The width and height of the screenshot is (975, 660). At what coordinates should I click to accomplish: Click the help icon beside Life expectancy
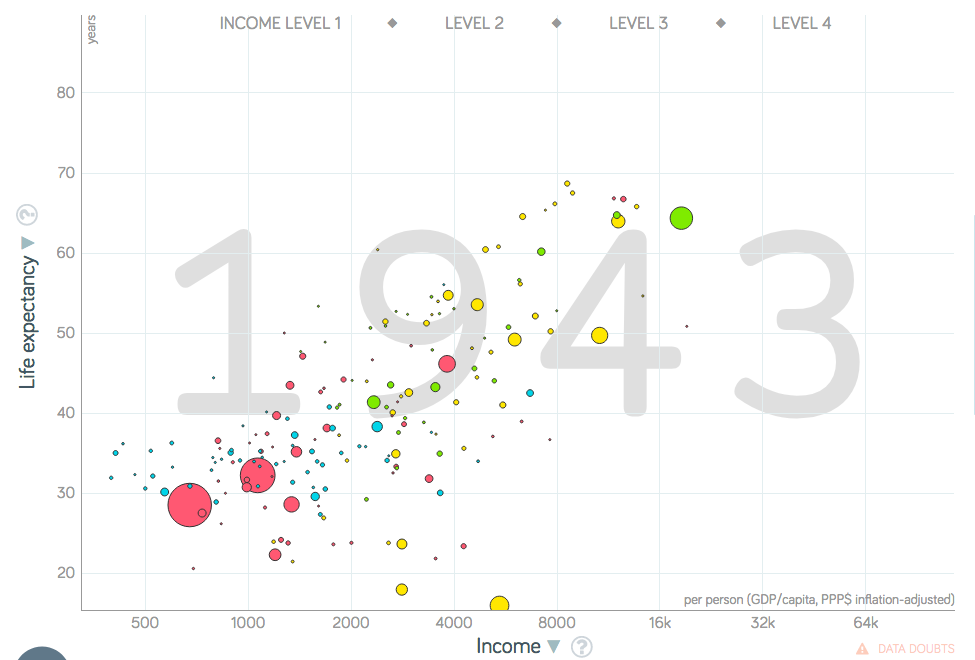(27, 215)
